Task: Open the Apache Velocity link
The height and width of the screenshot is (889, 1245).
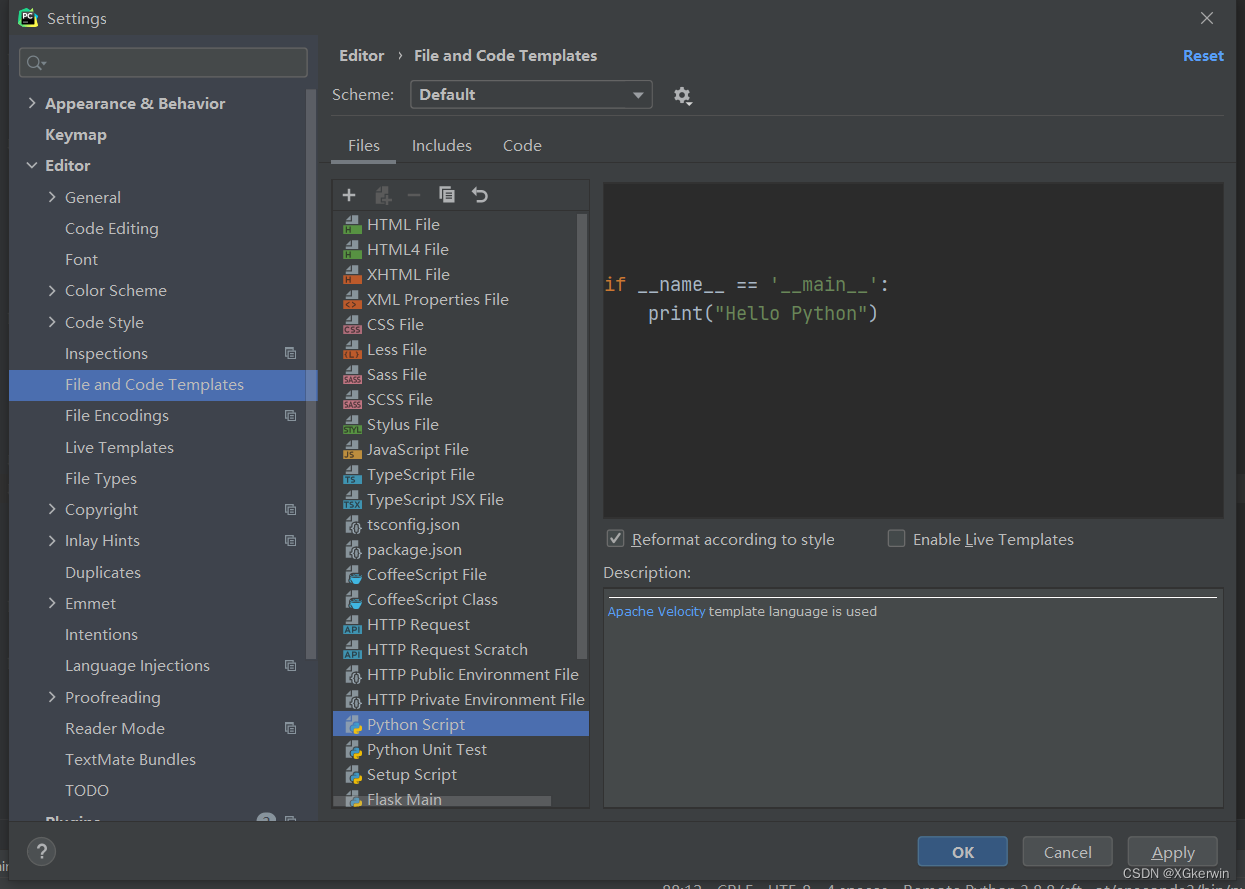Action: (656, 611)
